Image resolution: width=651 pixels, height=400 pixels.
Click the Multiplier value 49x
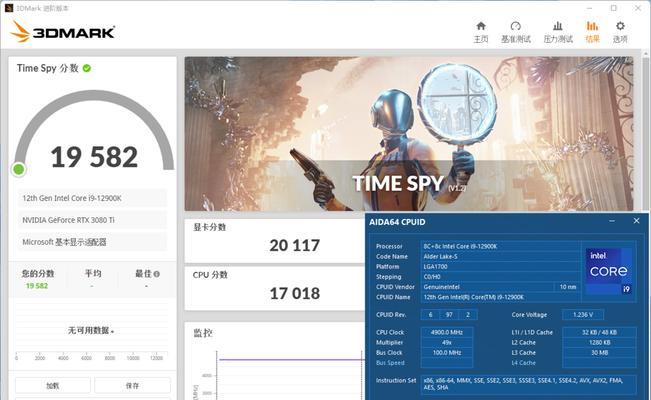click(447, 343)
